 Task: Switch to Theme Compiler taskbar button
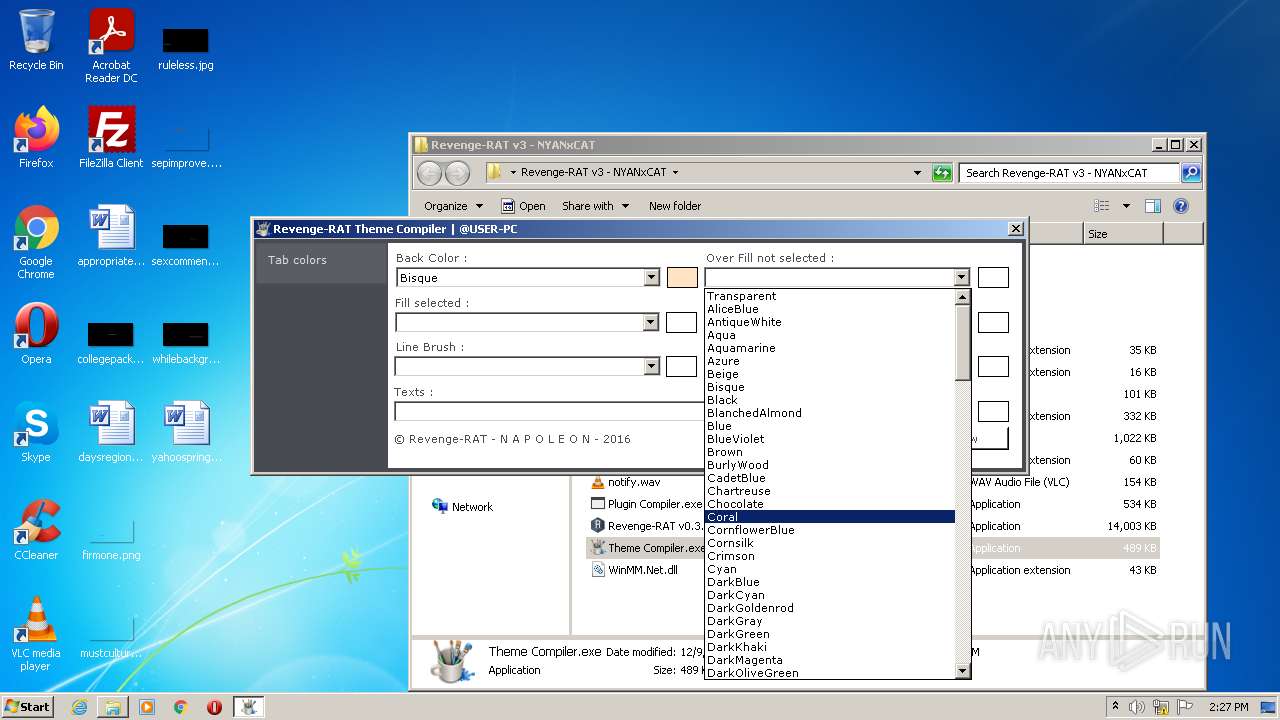coord(249,707)
